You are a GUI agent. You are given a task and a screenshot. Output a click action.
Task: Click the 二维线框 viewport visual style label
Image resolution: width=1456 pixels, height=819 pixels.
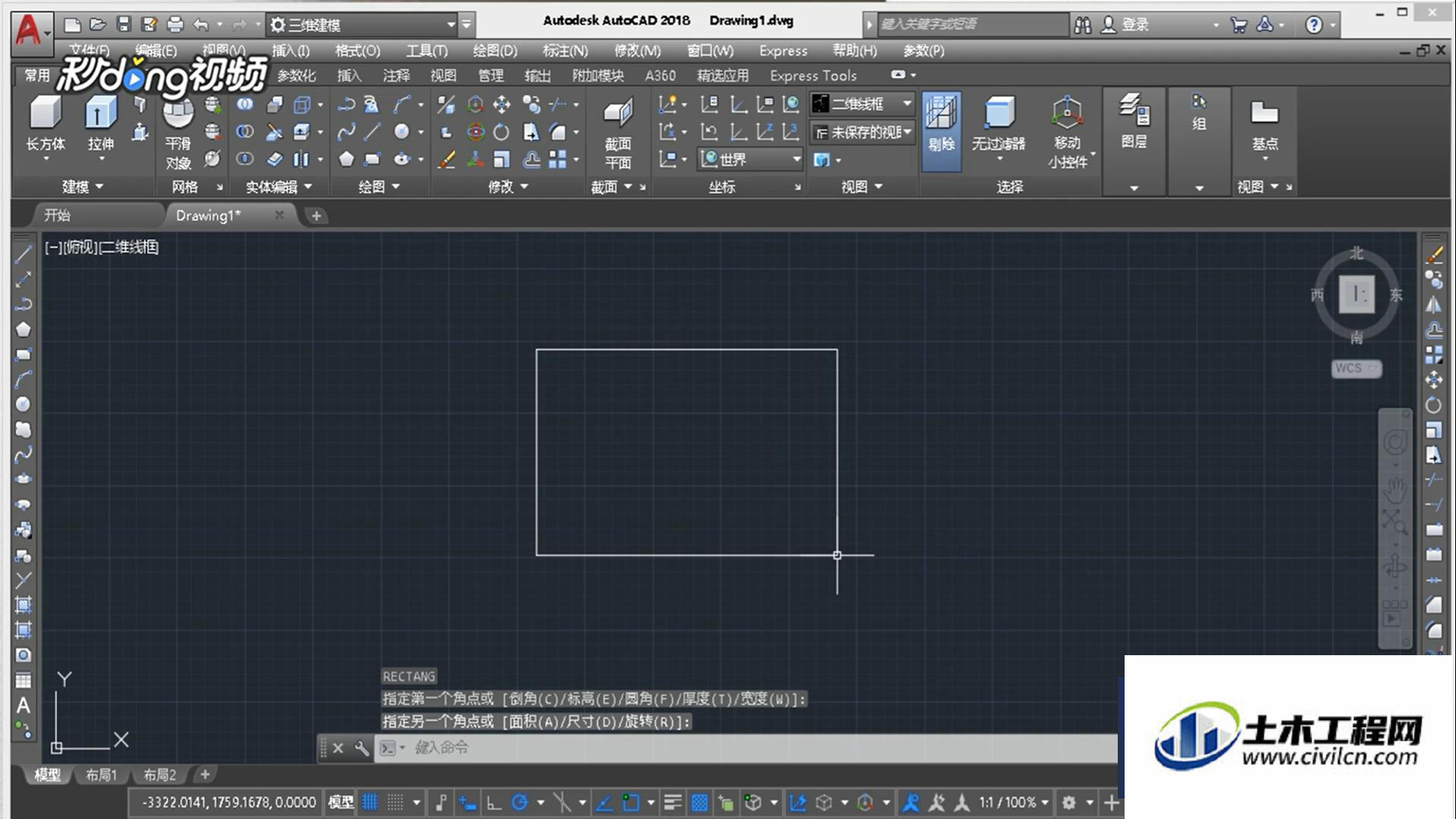coord(129,247)
